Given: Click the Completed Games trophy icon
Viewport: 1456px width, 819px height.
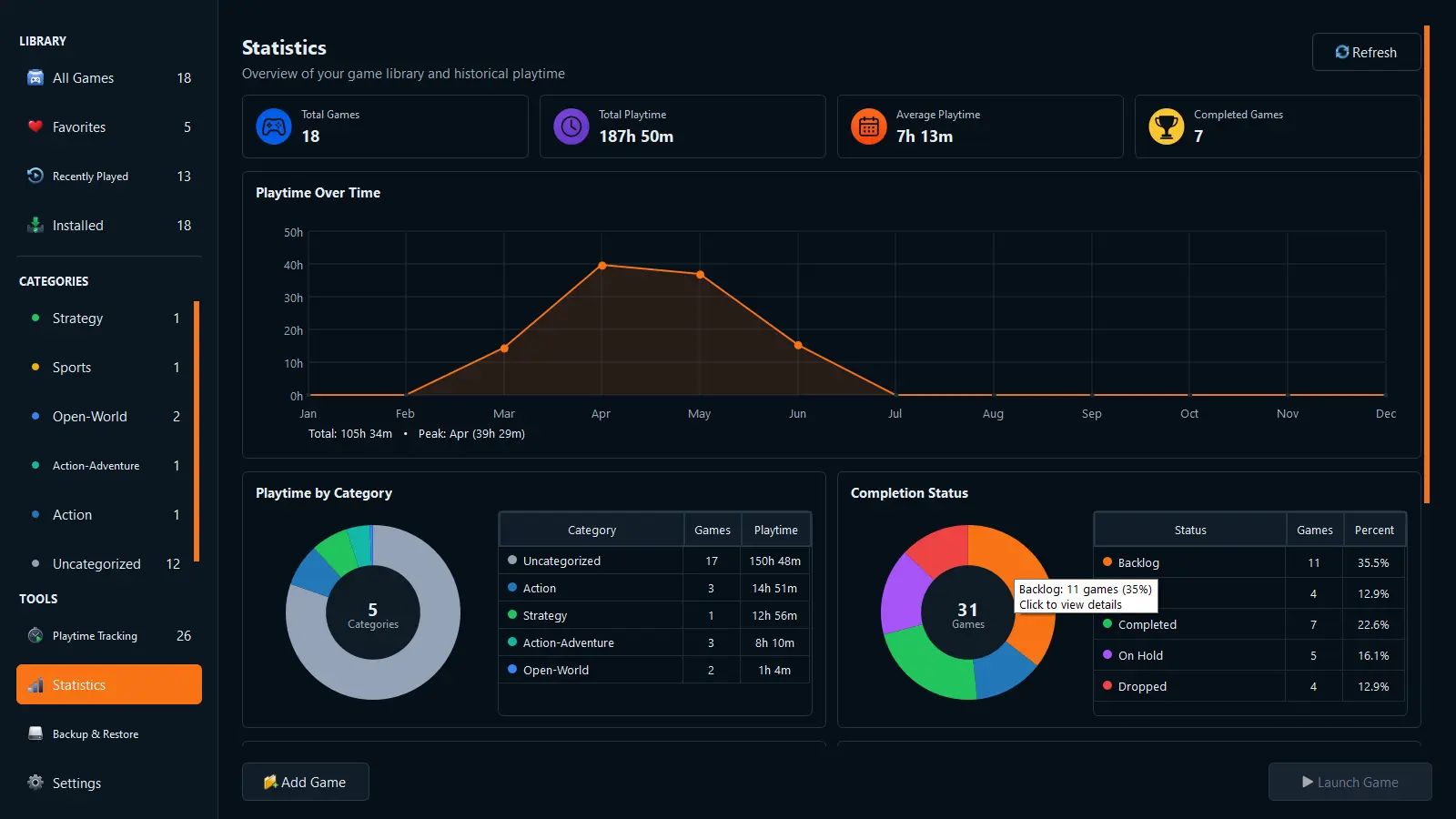Looking at the screenshot, I should point(1167,126).
